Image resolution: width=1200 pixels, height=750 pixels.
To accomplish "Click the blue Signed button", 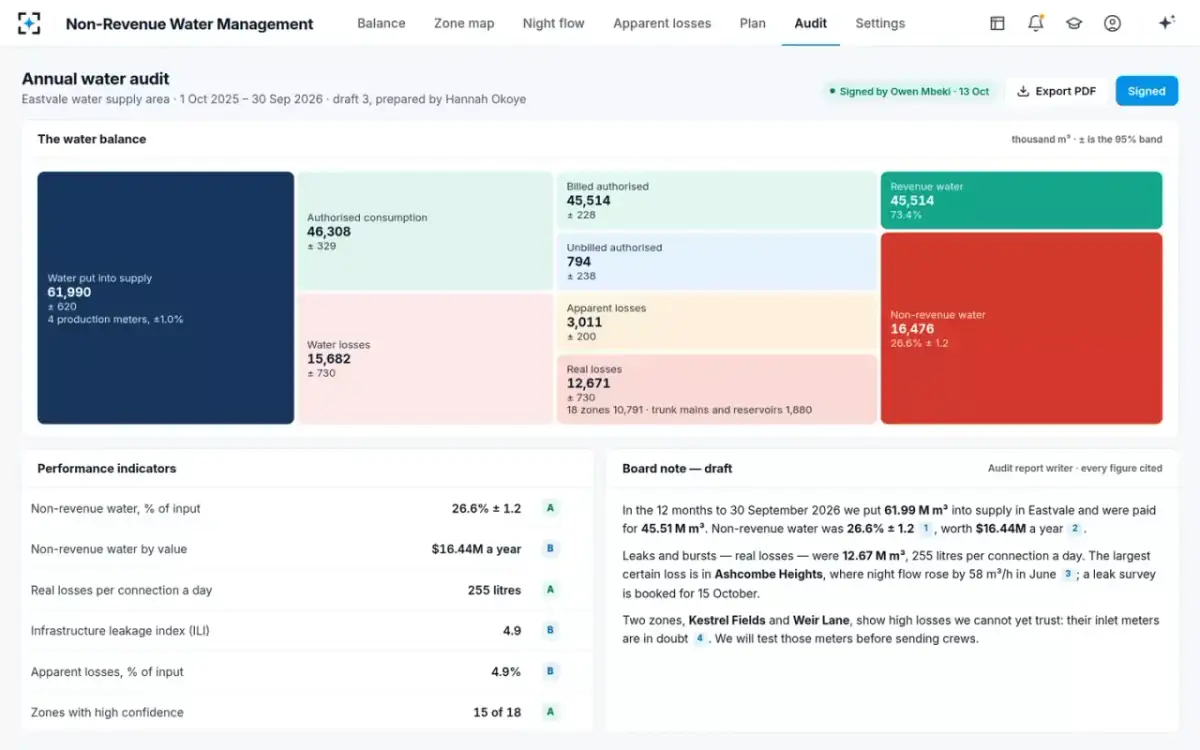I will point(1146,91).
